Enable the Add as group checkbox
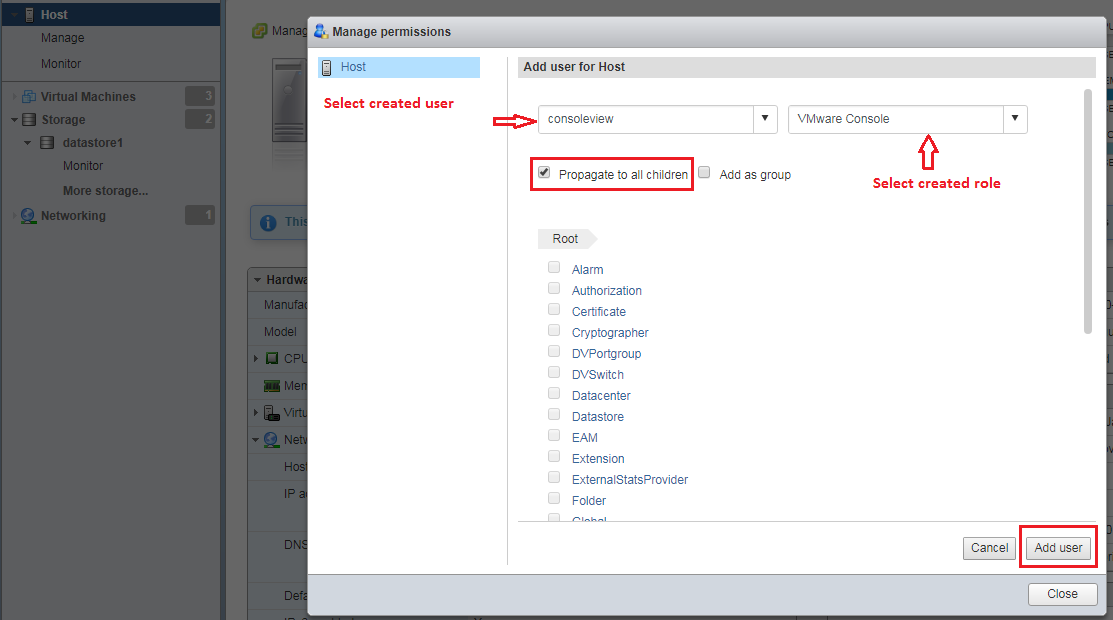This screenshot has width=1113, height=620. click(704, 173)
